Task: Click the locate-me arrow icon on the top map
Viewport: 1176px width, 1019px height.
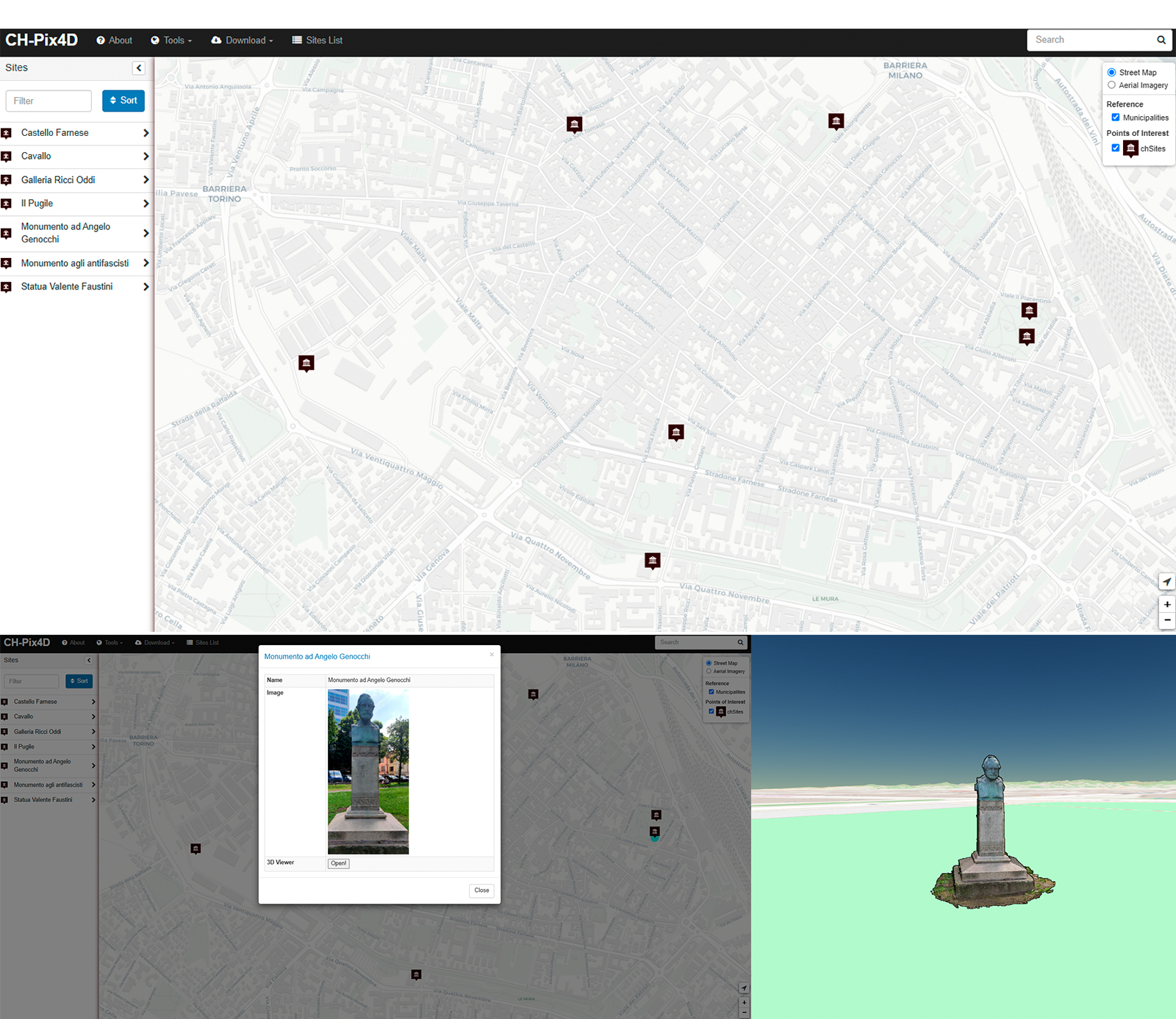Action: coord(1167,581)
